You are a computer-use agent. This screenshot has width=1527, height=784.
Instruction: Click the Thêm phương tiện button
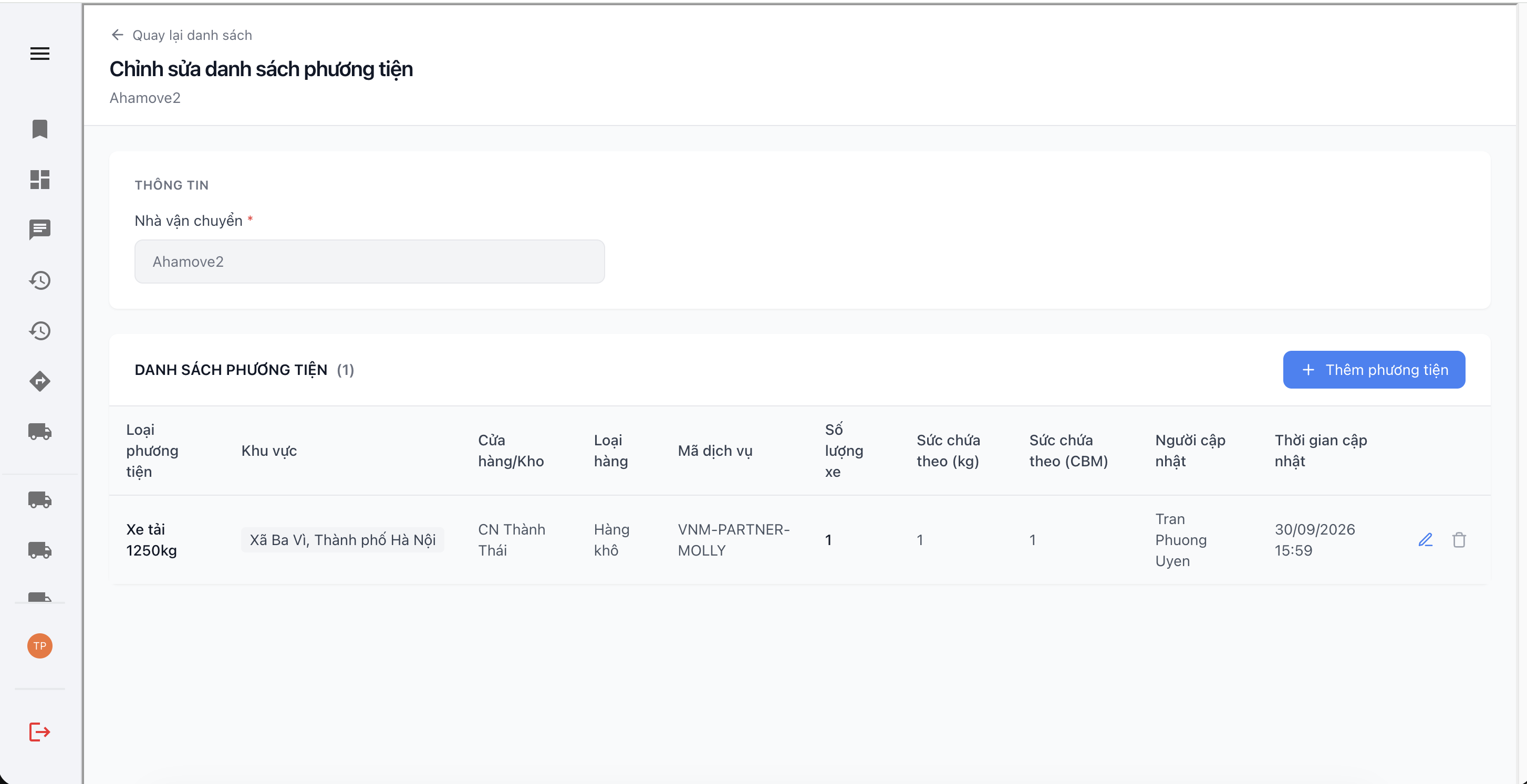(x=1374, y=370)
